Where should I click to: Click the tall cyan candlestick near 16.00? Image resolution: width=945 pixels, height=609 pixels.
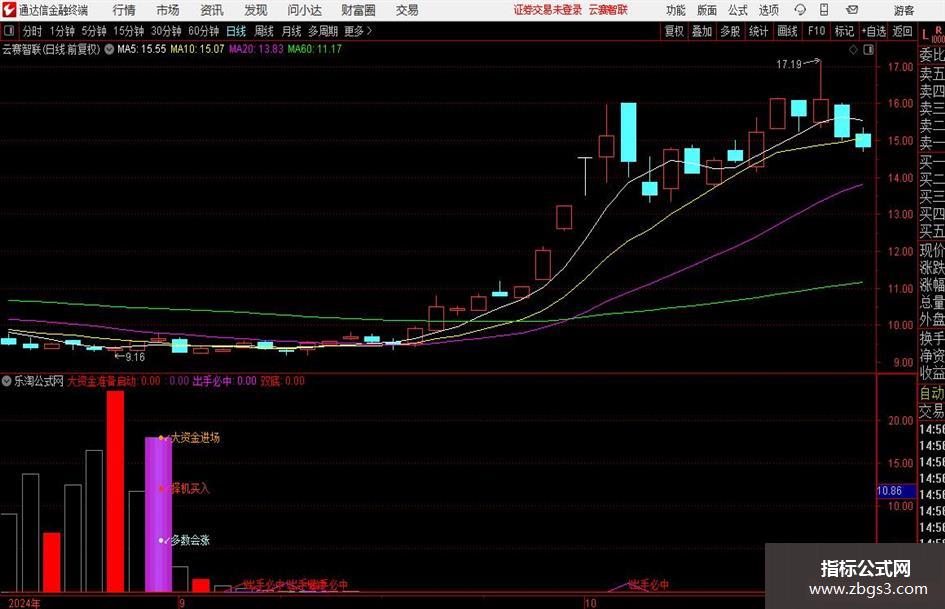tap(629, 132)
